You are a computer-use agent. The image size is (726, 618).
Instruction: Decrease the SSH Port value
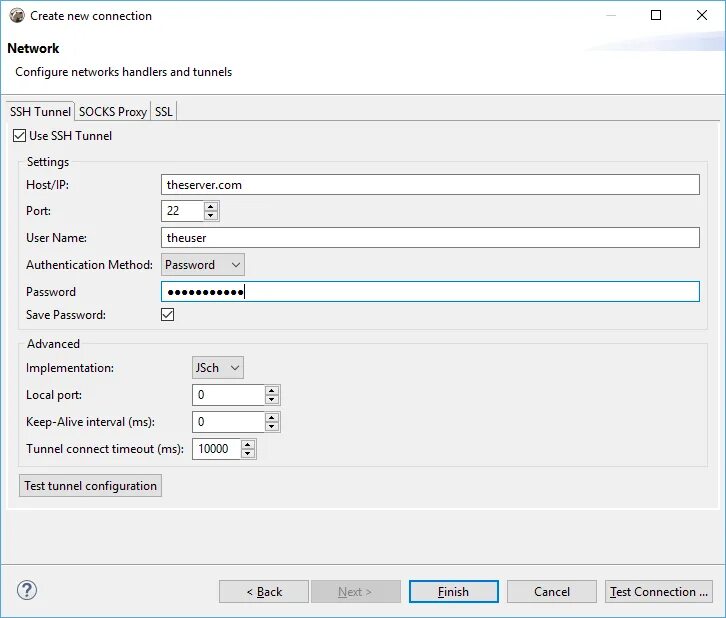pyautogui.click(x=211, y=215)
